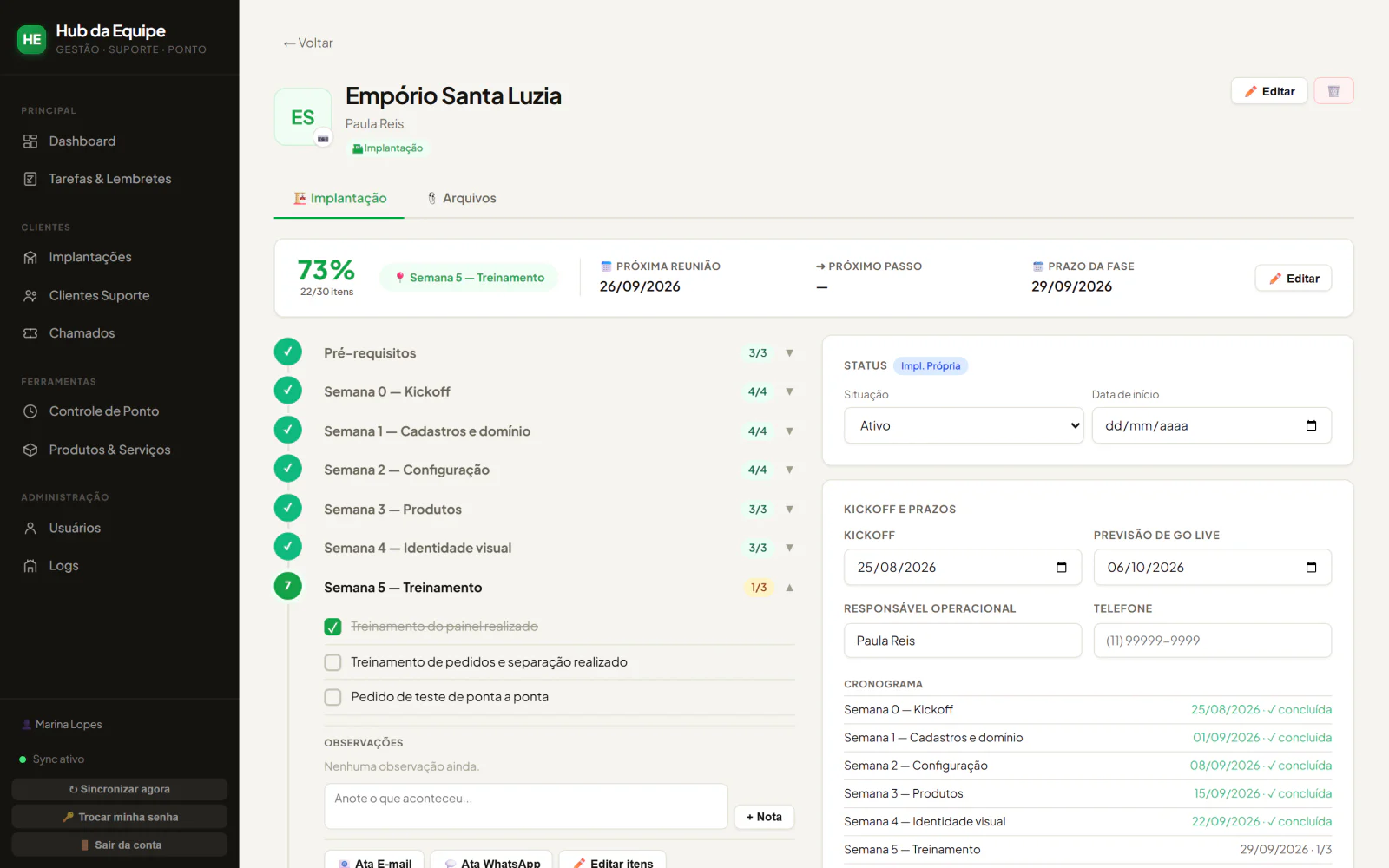Open calendar picker on Kickoff date
Viewport: 1389px width, 868px height.
point(1061,567)
